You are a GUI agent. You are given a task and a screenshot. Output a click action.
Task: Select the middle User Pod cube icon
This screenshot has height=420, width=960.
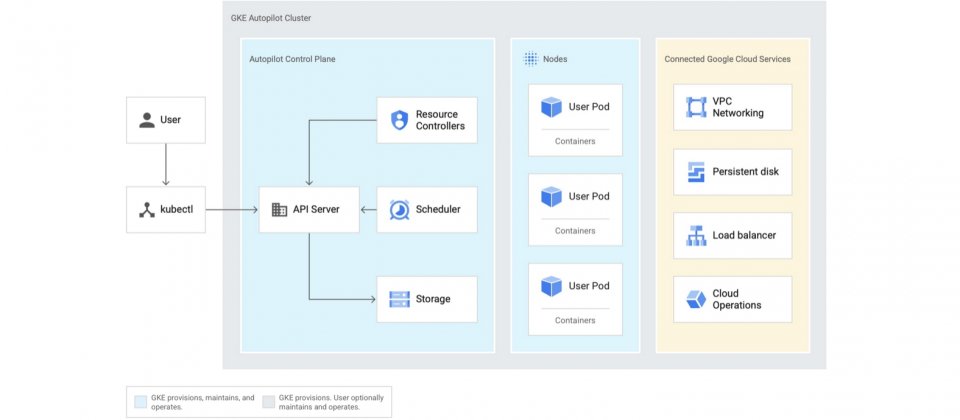551,197
